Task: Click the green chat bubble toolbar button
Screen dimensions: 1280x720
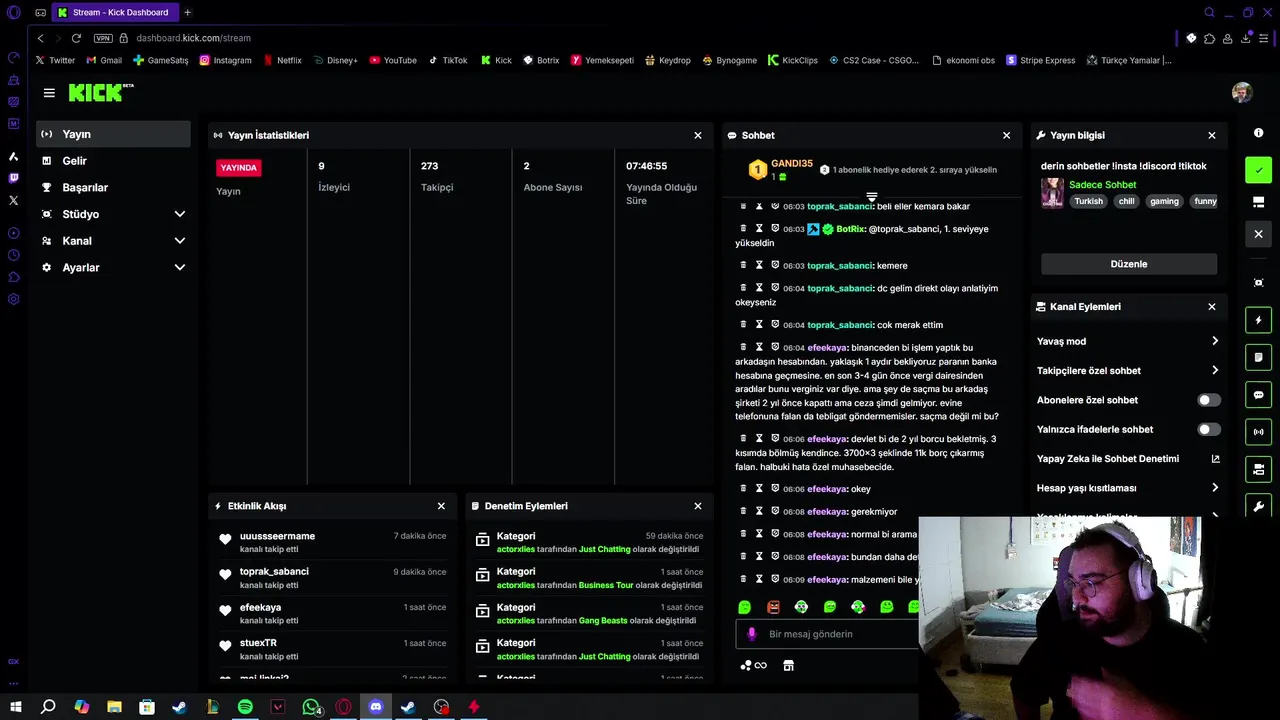Action: click(1258, 395)
